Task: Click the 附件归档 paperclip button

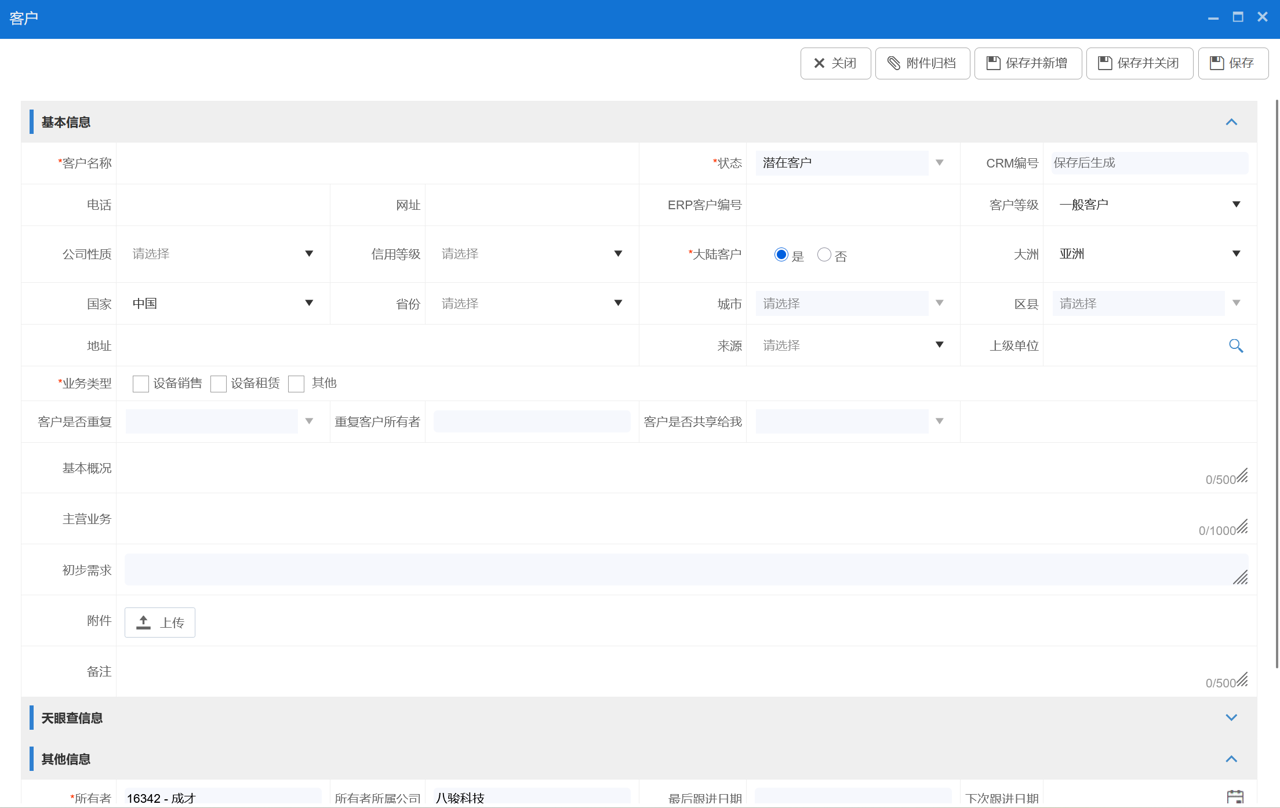Action: coord(921,63)
